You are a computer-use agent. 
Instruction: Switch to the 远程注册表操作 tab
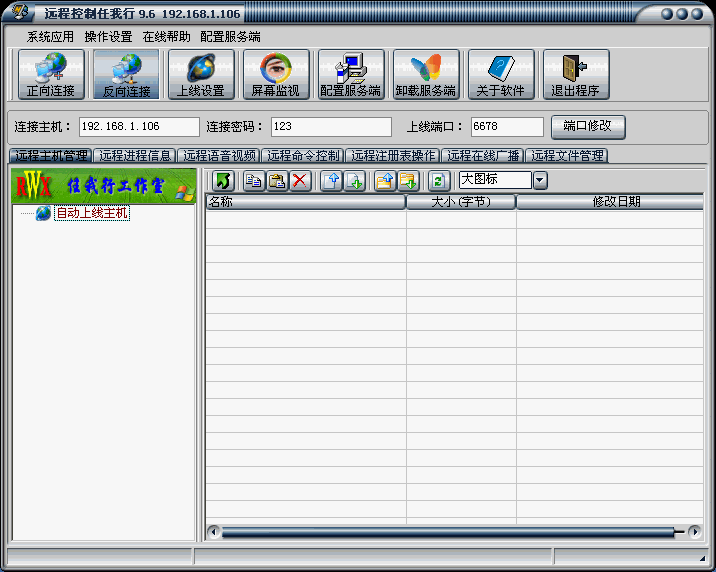(393, 156)
